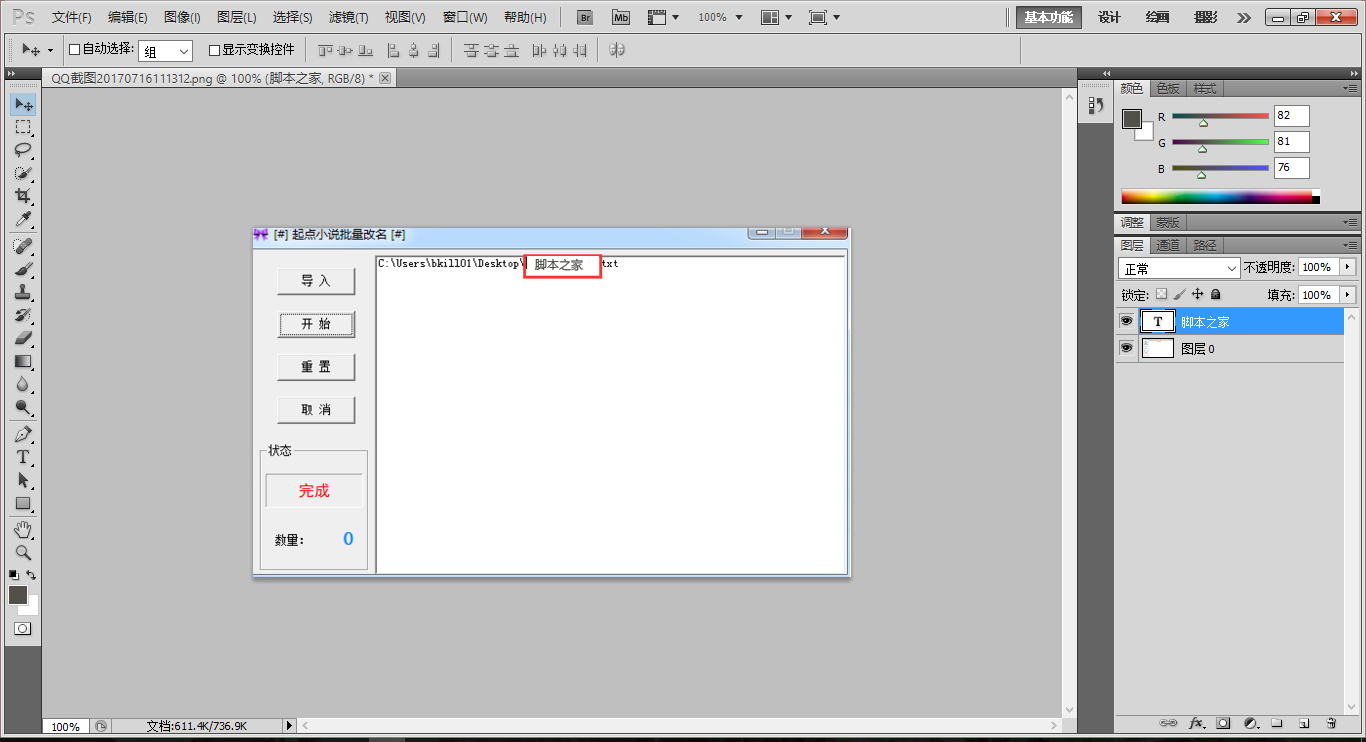The width and height of the screenshot is (1366, 742).
Task: Toggle lock image pixels
Action: point(1179,295)
